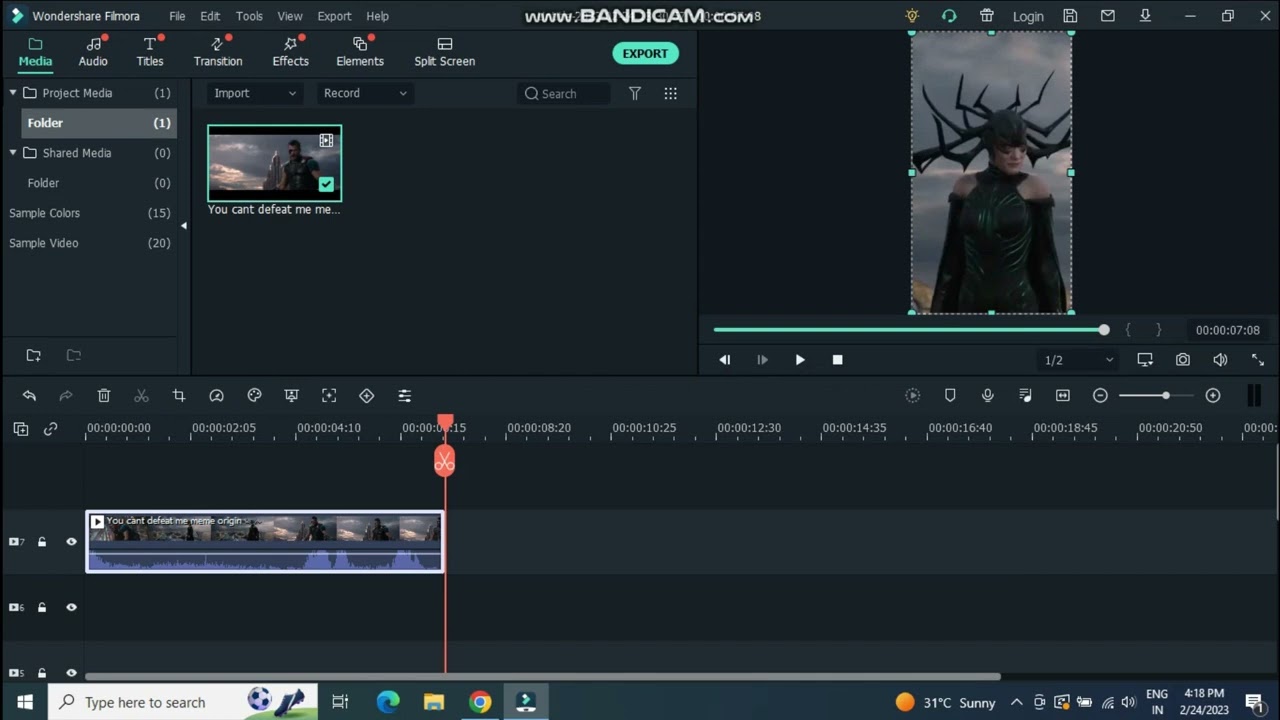Screen dimensions: 1280x720
Task: Hide track 7 with eye icon
Action: 71,542
